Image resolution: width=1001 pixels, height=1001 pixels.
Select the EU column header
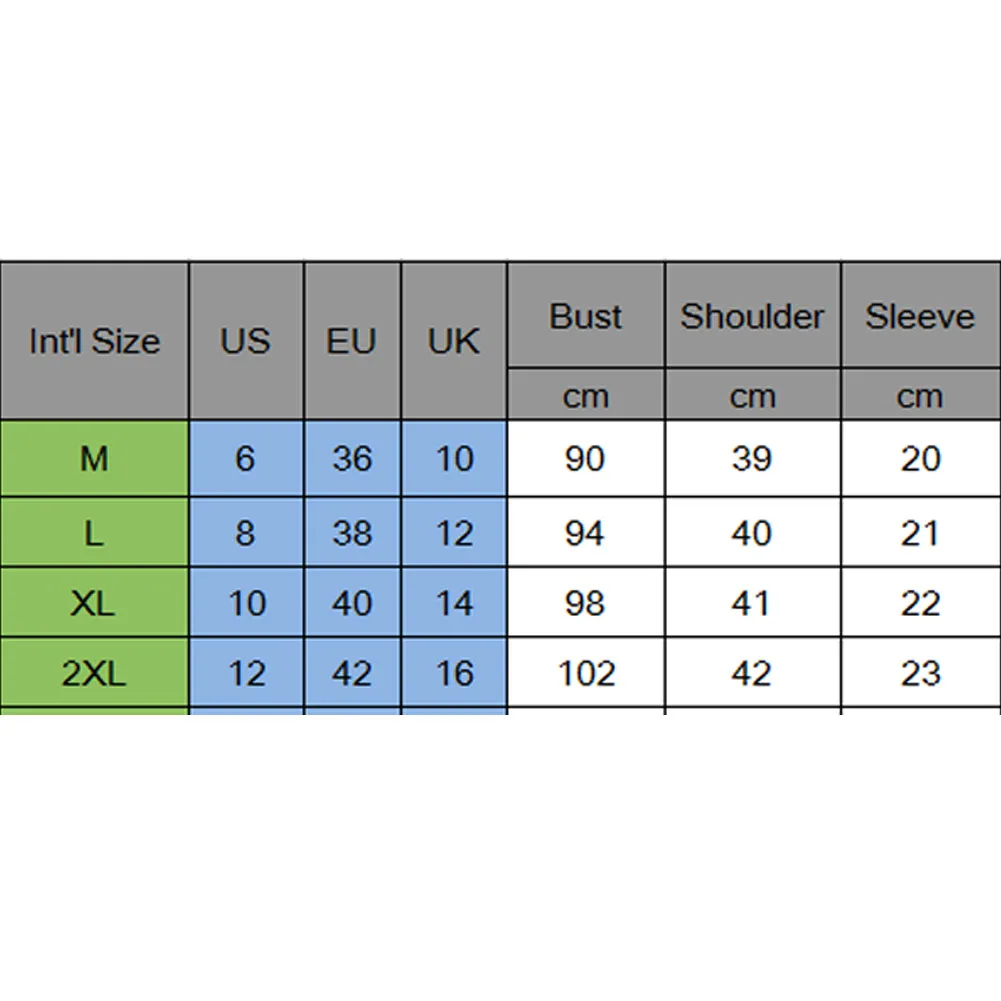click(x=352, y=341)
